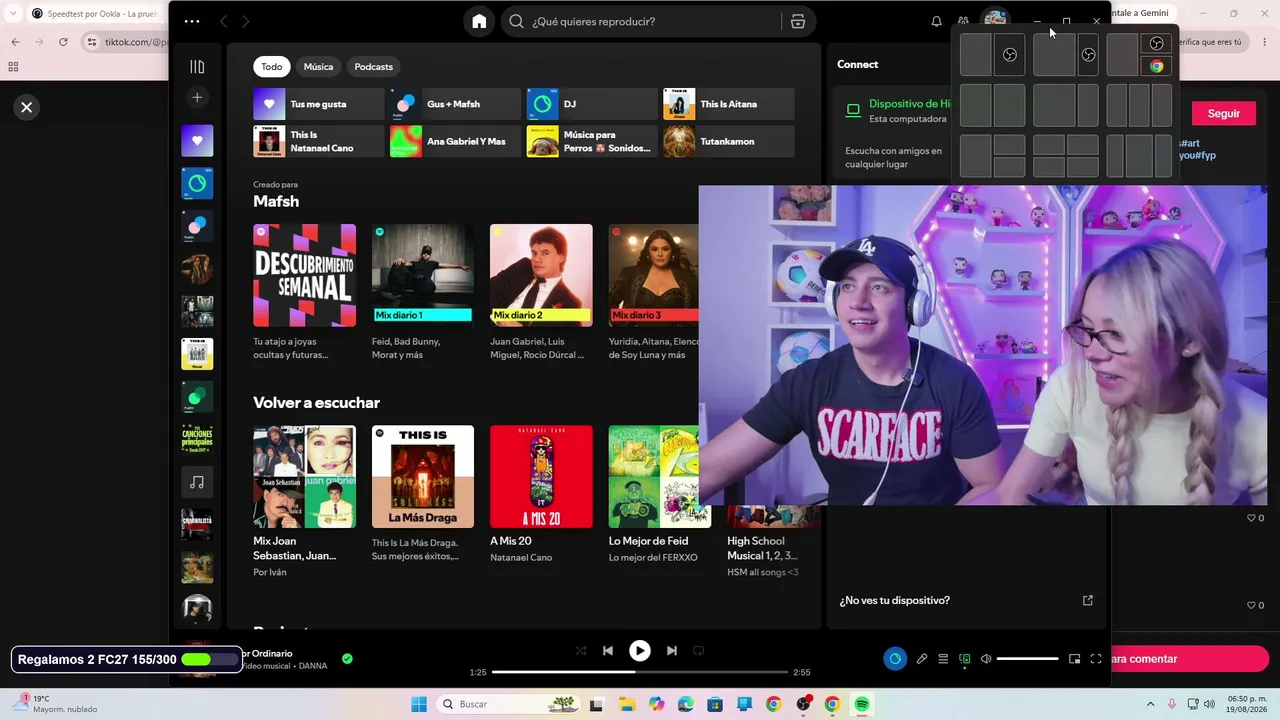1280x720 pixels.
Task: Open external link icon in Connect panel
Action: 1088,600
